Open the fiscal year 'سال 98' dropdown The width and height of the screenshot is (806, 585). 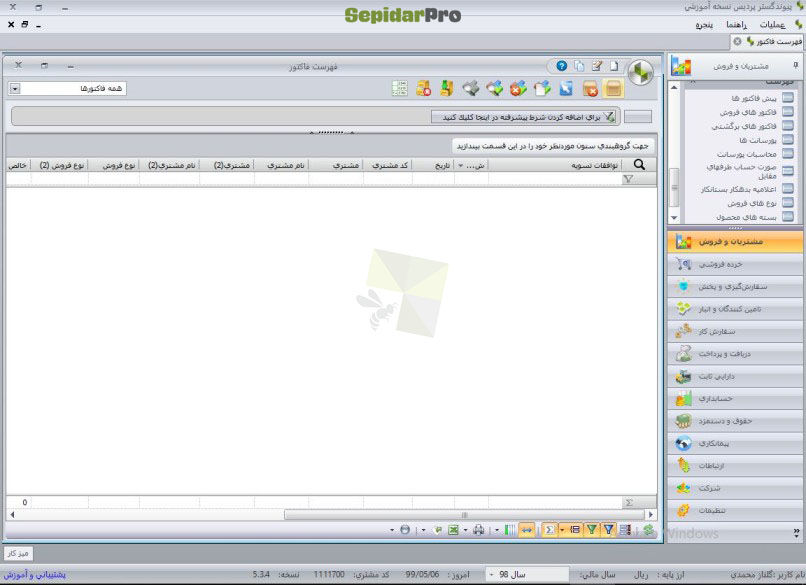pos(526,574)
